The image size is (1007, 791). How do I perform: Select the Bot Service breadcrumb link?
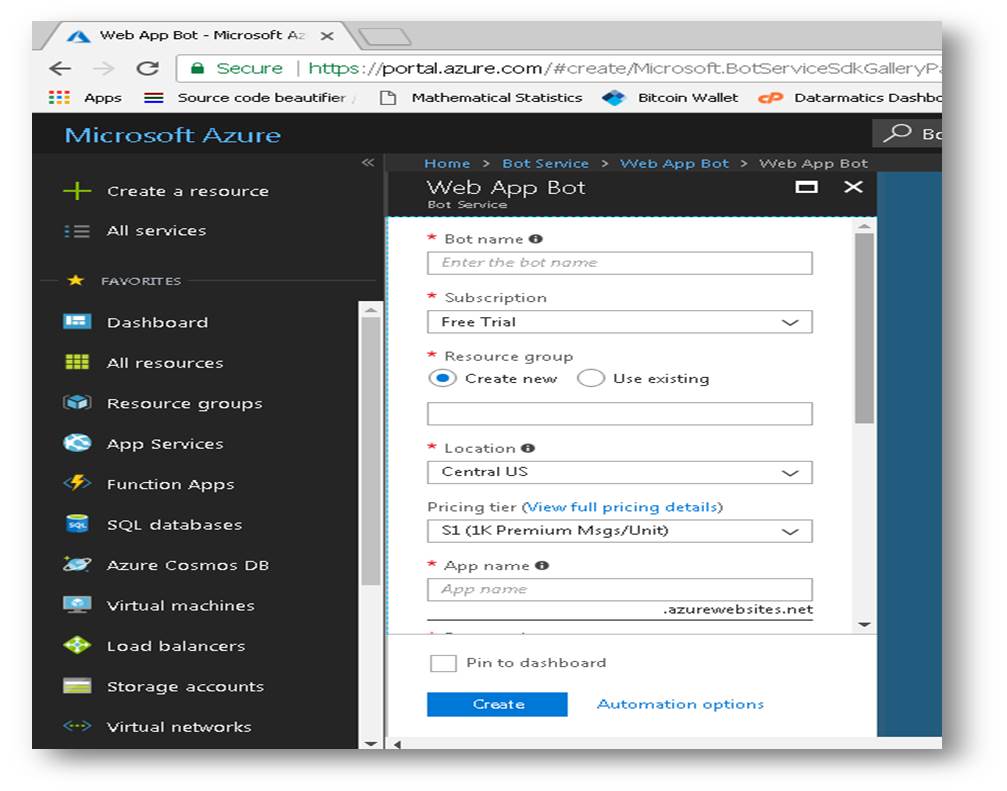(x=545, y=163)
